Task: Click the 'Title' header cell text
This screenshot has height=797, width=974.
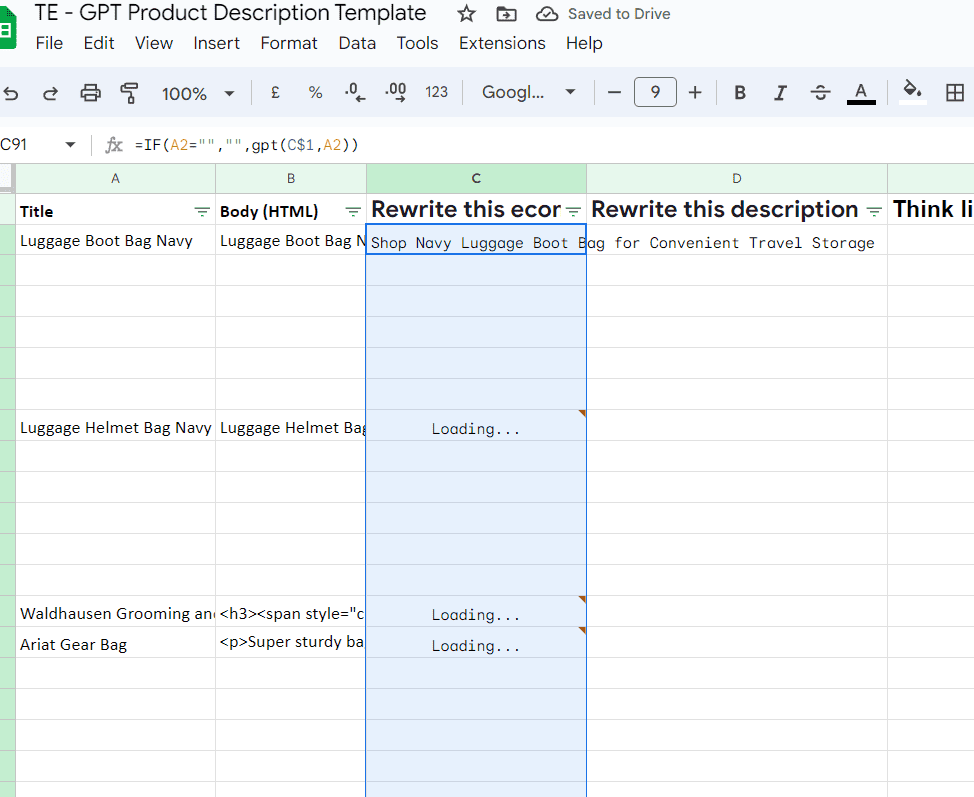Action: 37,212
